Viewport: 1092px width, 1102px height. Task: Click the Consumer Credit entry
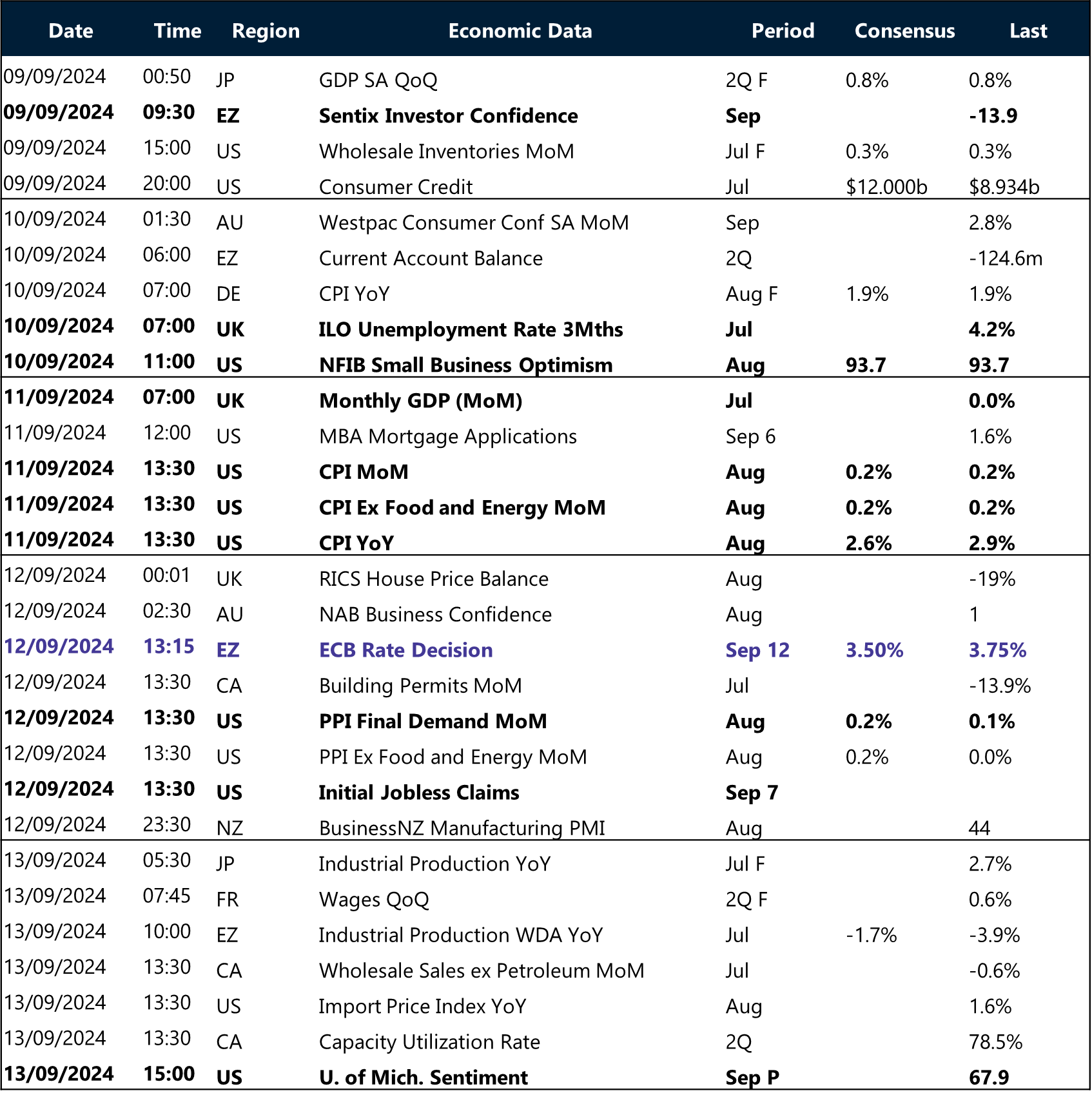pos(396,187)
